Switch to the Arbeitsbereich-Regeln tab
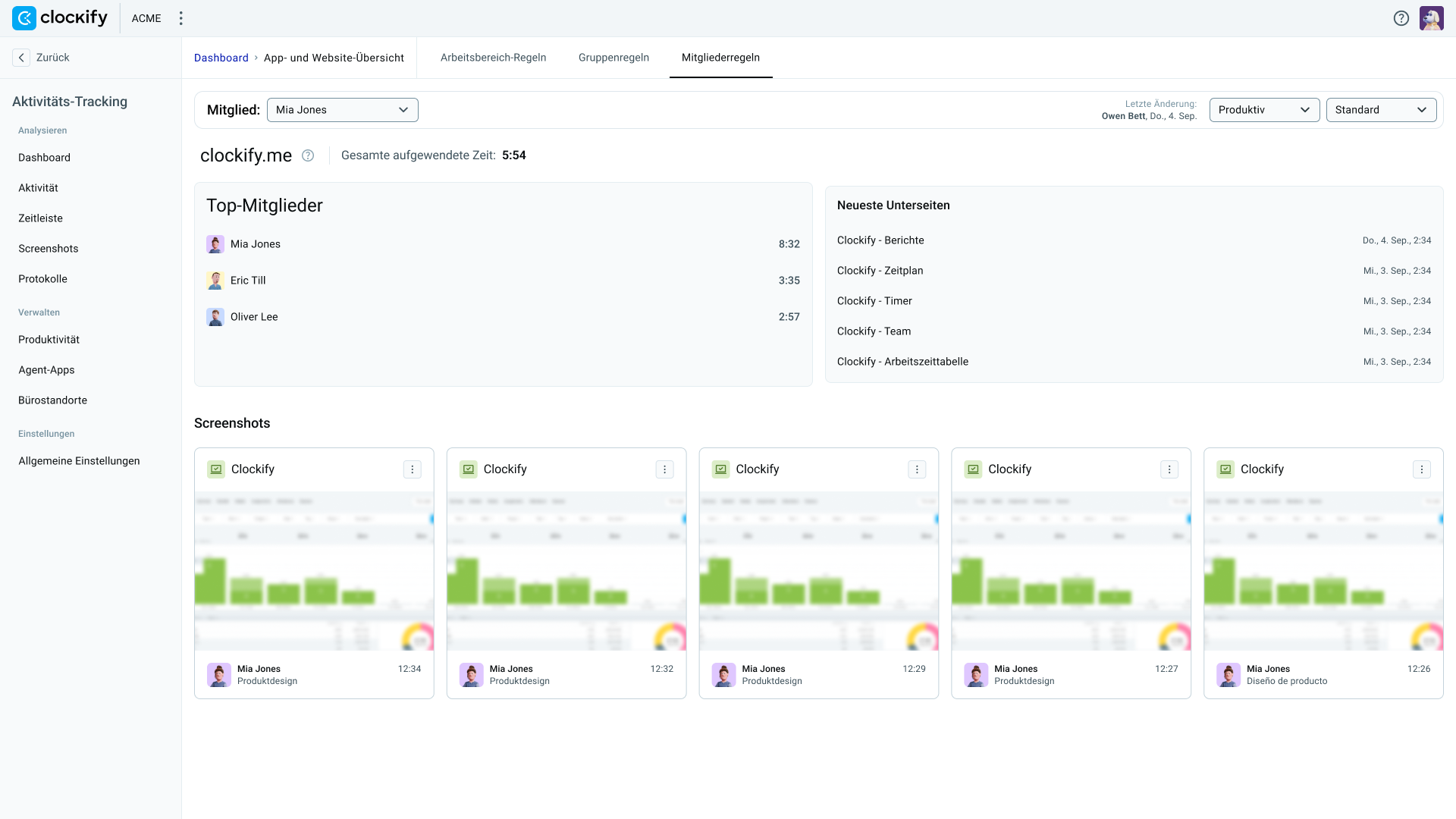1456x819 pixels. pyautogui.click(x=494, y=58)
